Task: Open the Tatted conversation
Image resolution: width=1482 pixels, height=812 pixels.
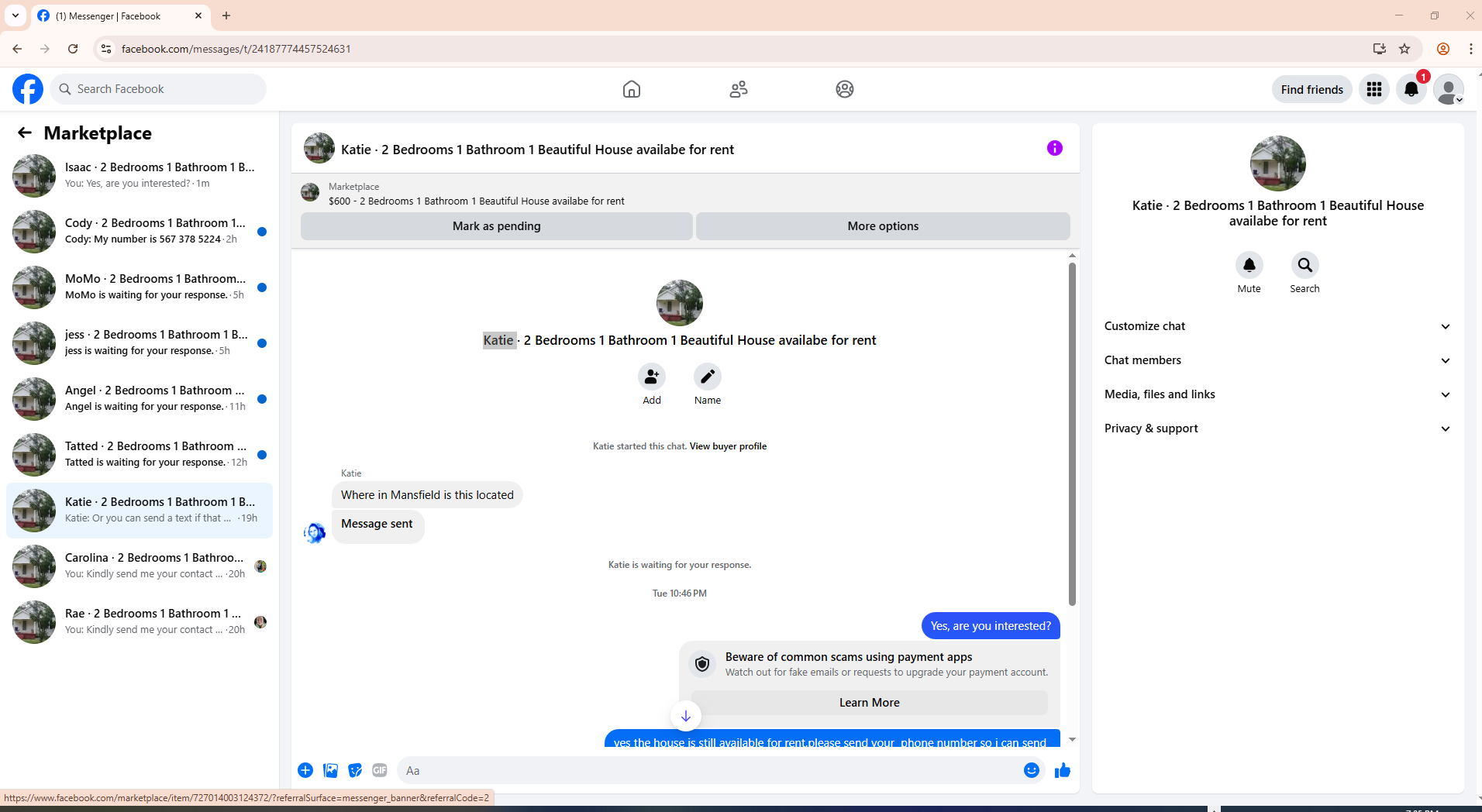Action: tap(140, 455)
